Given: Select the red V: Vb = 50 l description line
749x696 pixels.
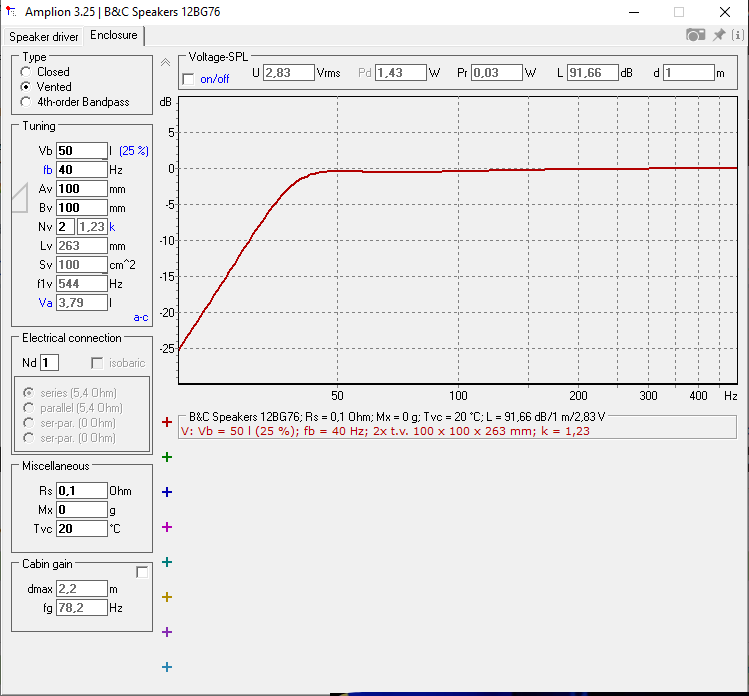Looking at the screenshot, I should [385, 431].
